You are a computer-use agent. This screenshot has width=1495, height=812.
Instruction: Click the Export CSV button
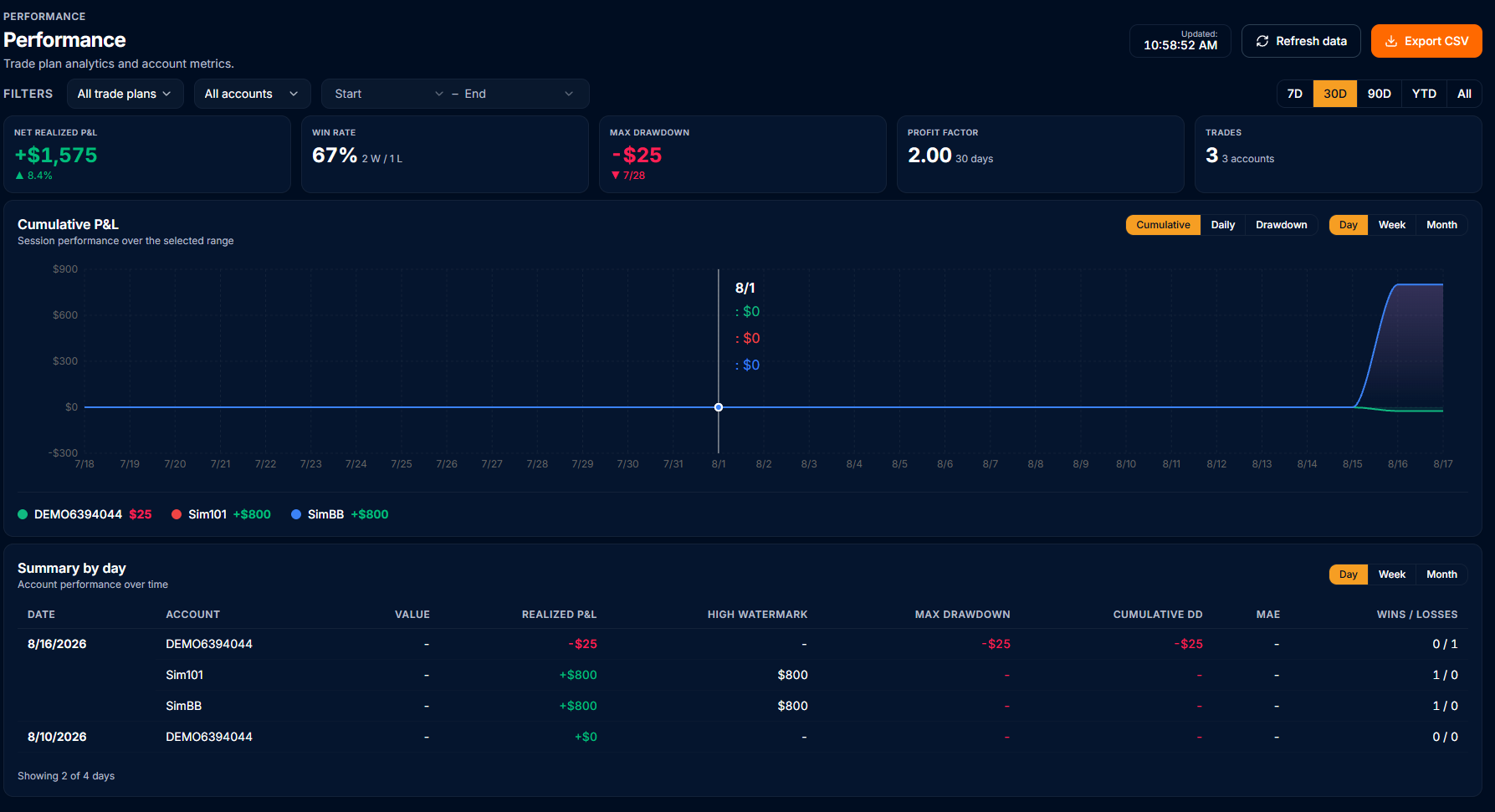coord(1426,41)
